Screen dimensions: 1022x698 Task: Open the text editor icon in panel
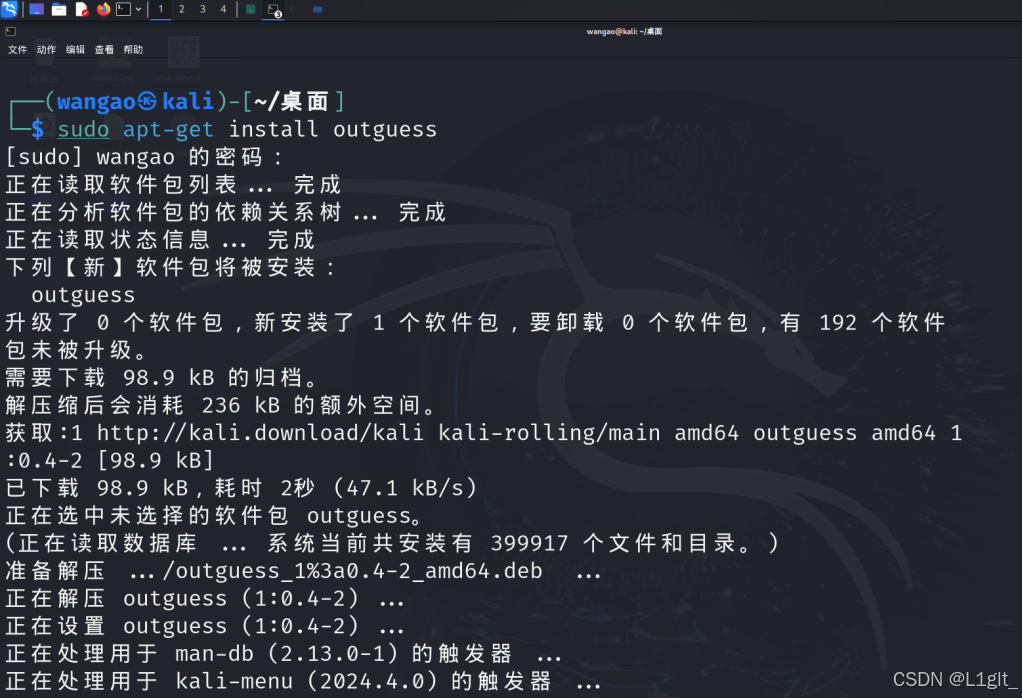[80, 10]
